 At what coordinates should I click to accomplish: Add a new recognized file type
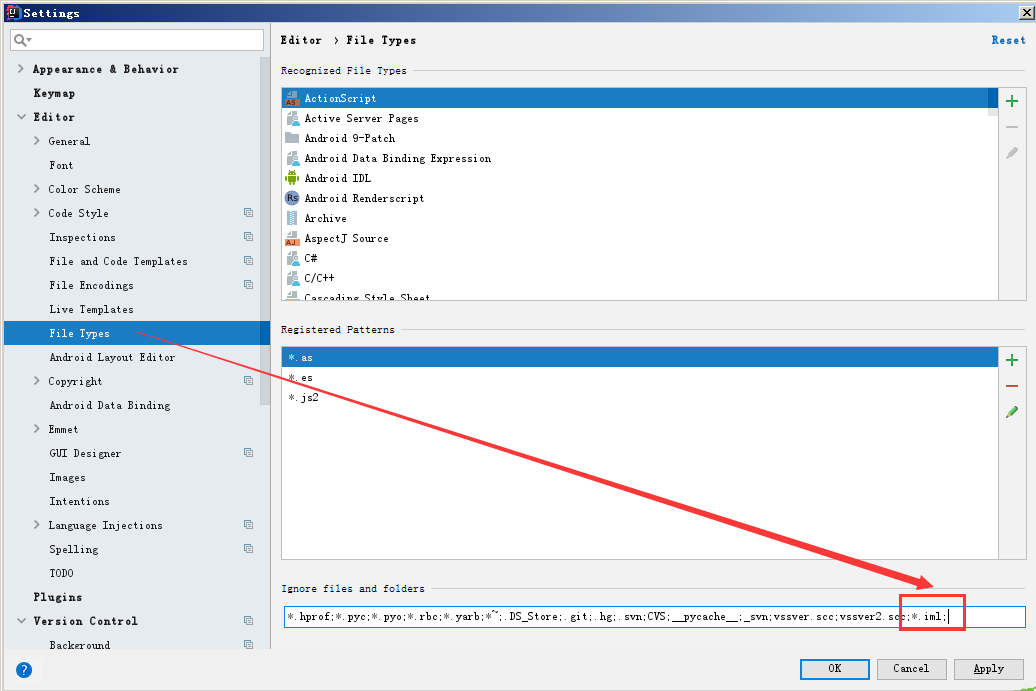pos(1012,101)
